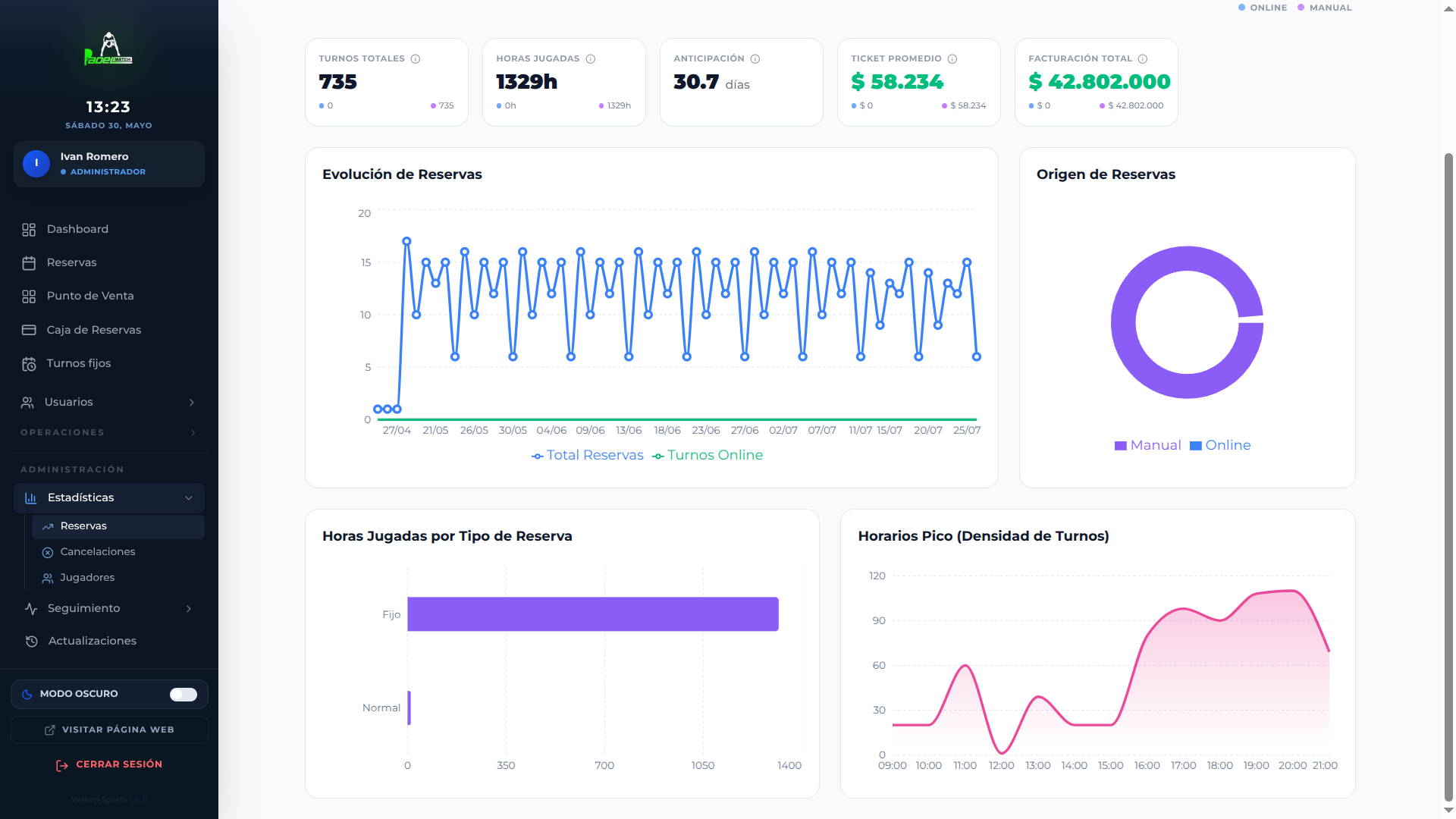Click Cerrar Sesión to log out
Viewport: 1456px width, 819px height.
click(x=109, y=764)
